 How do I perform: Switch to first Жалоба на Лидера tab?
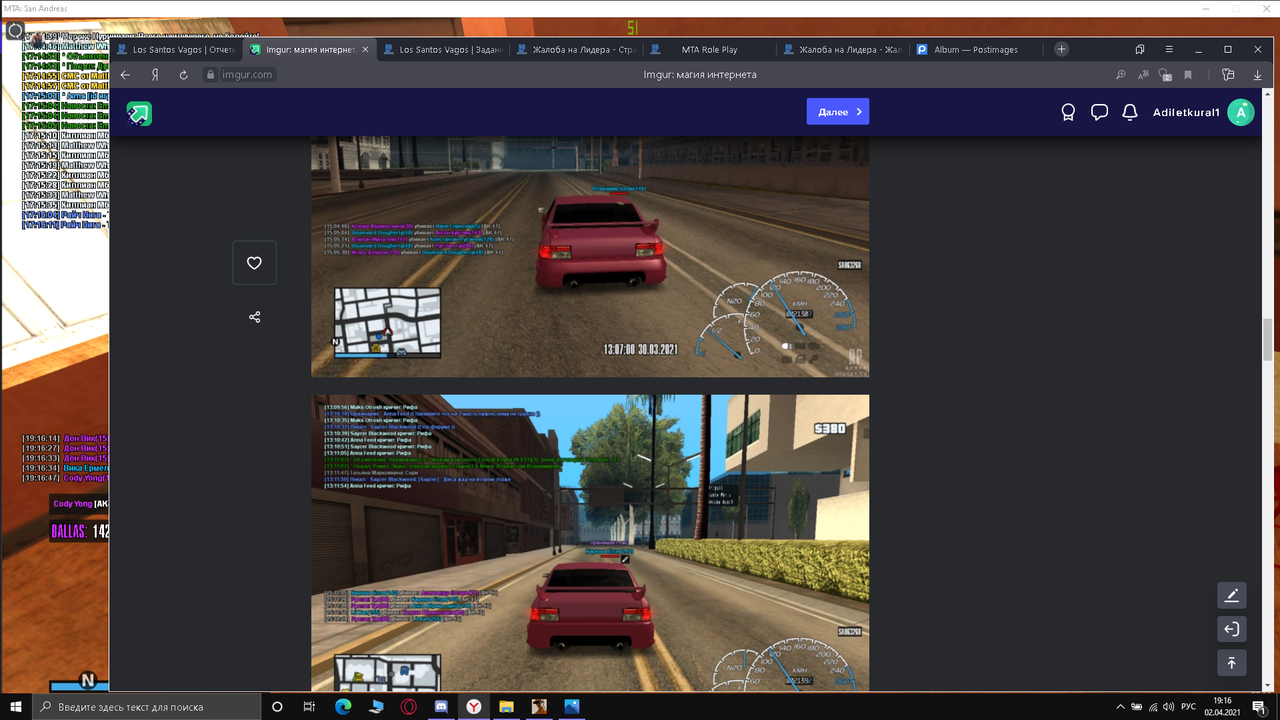tap(574, 49)
